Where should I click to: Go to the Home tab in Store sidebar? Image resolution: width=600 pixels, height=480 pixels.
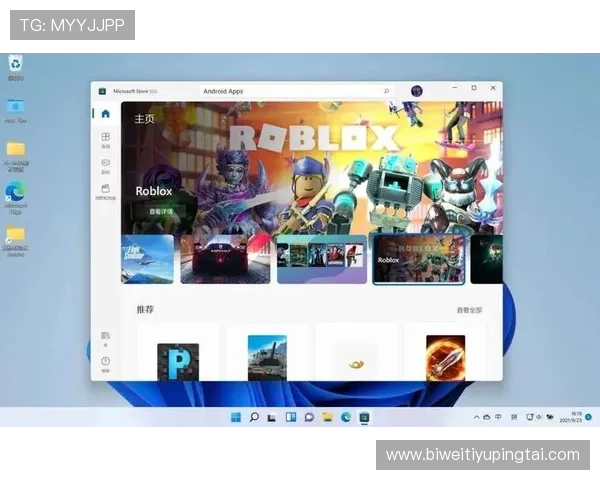pos(106,114)
